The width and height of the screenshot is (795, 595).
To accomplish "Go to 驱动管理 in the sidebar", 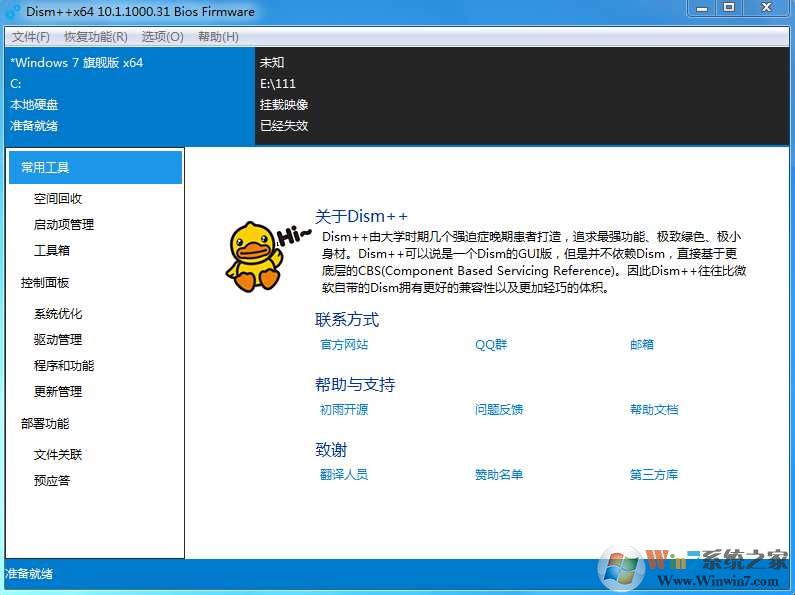I will click(58, 340).
